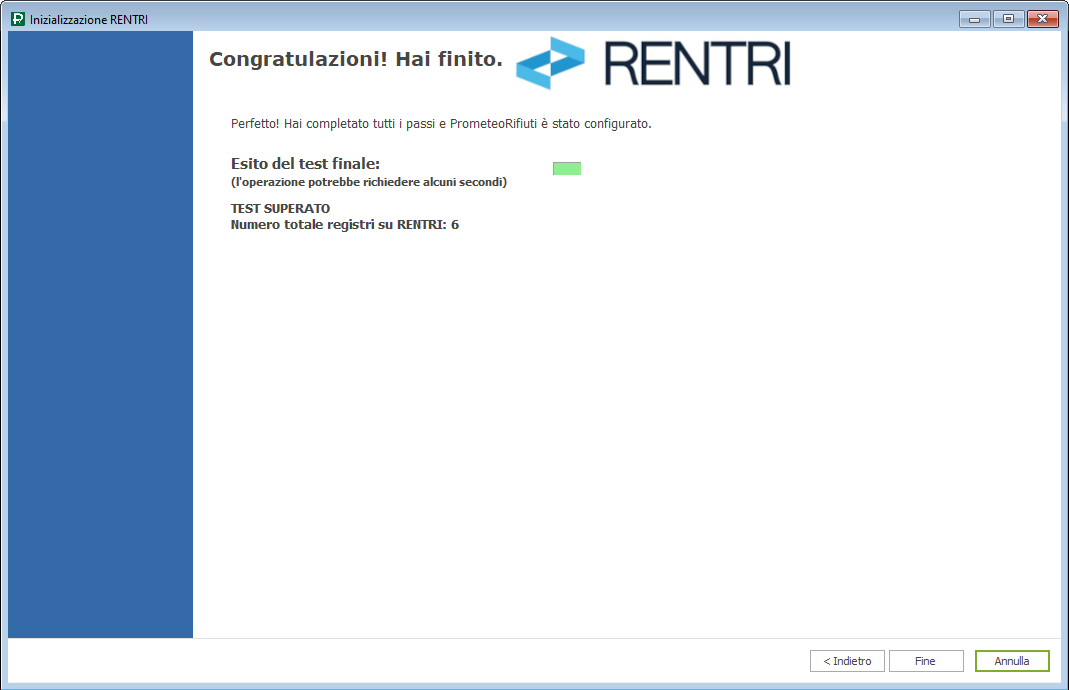Cancel the wizard using Annulla

click(x=1011, y=661)
